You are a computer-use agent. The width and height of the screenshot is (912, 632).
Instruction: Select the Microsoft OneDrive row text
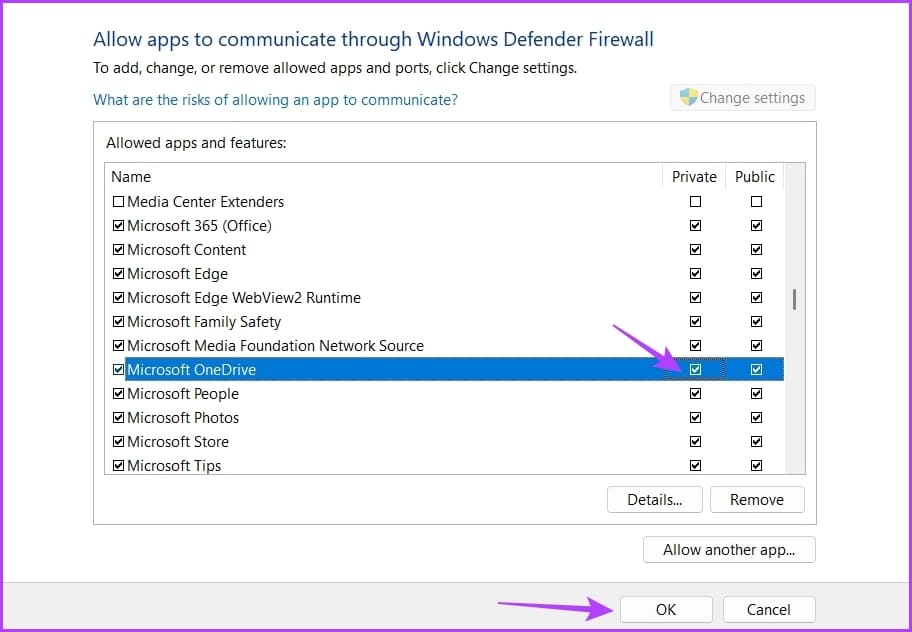click(x=192, y=370)
